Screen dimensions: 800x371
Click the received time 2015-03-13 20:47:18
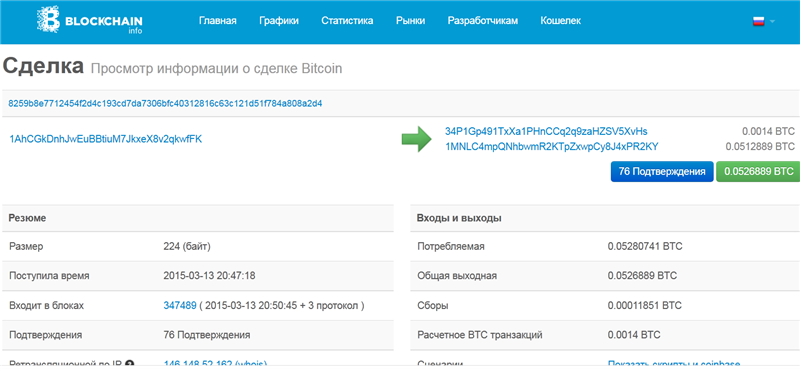[209, 276]
